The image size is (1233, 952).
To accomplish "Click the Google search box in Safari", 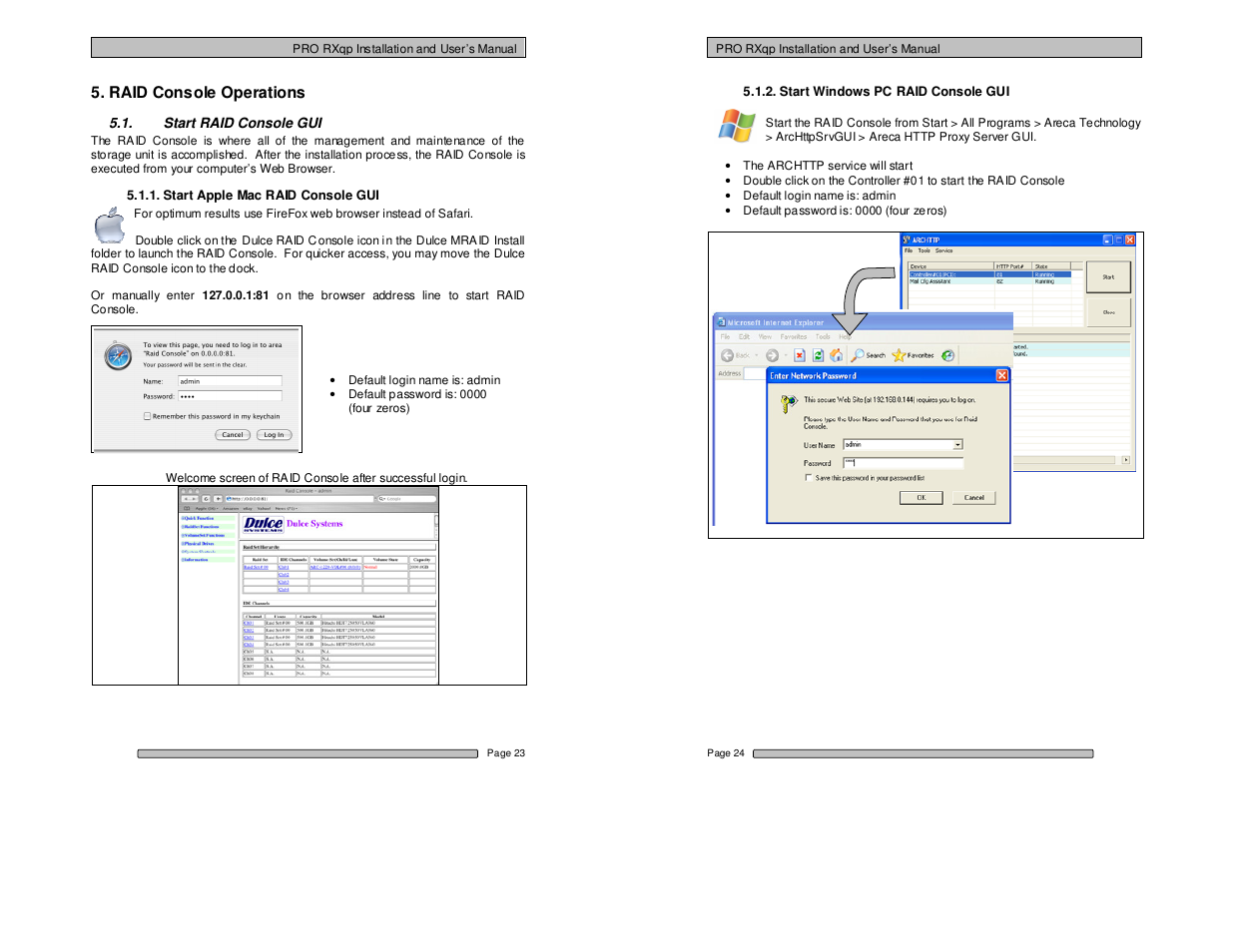I will click(407, 499).
